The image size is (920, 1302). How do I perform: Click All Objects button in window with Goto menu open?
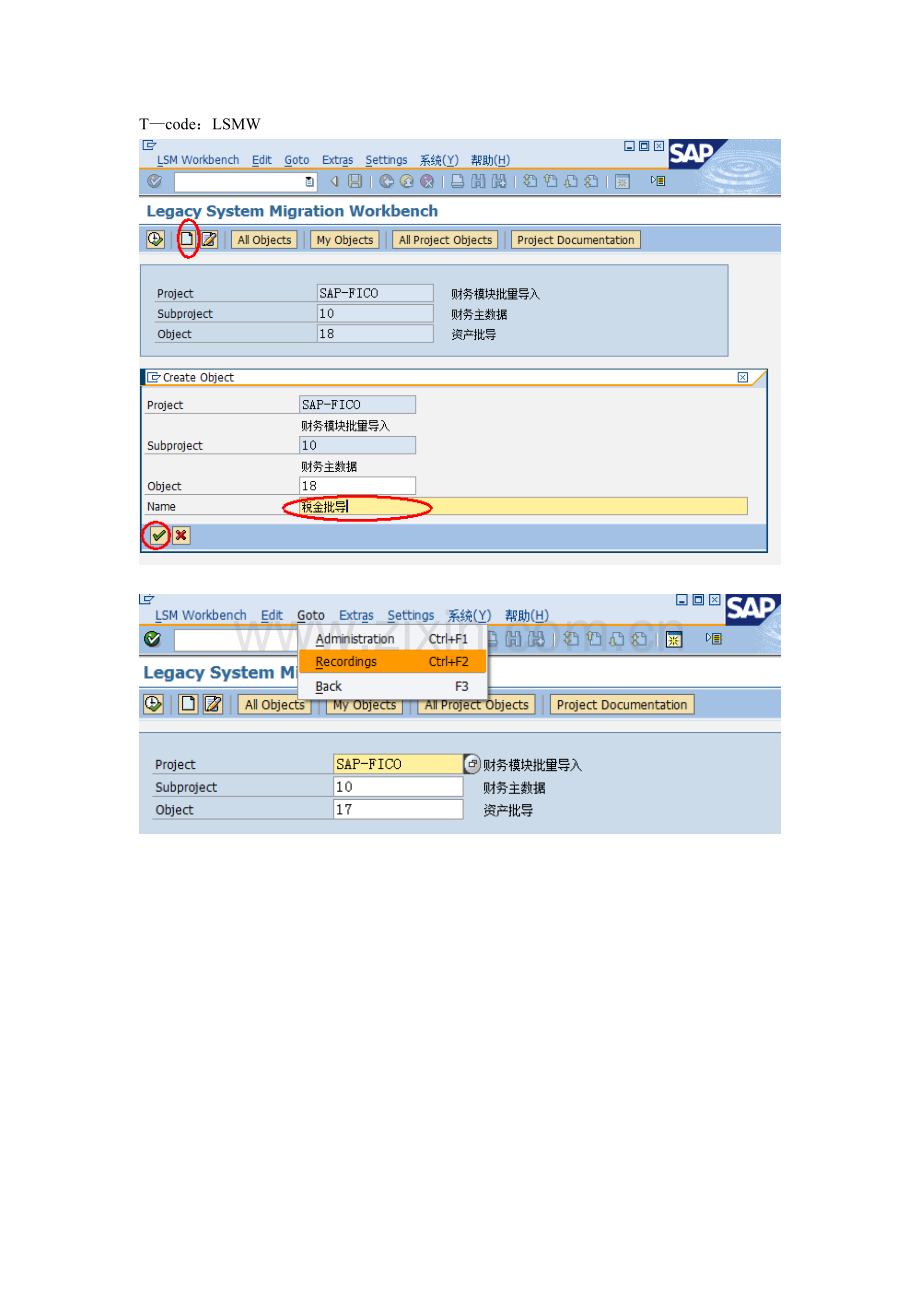coord(275,705)
